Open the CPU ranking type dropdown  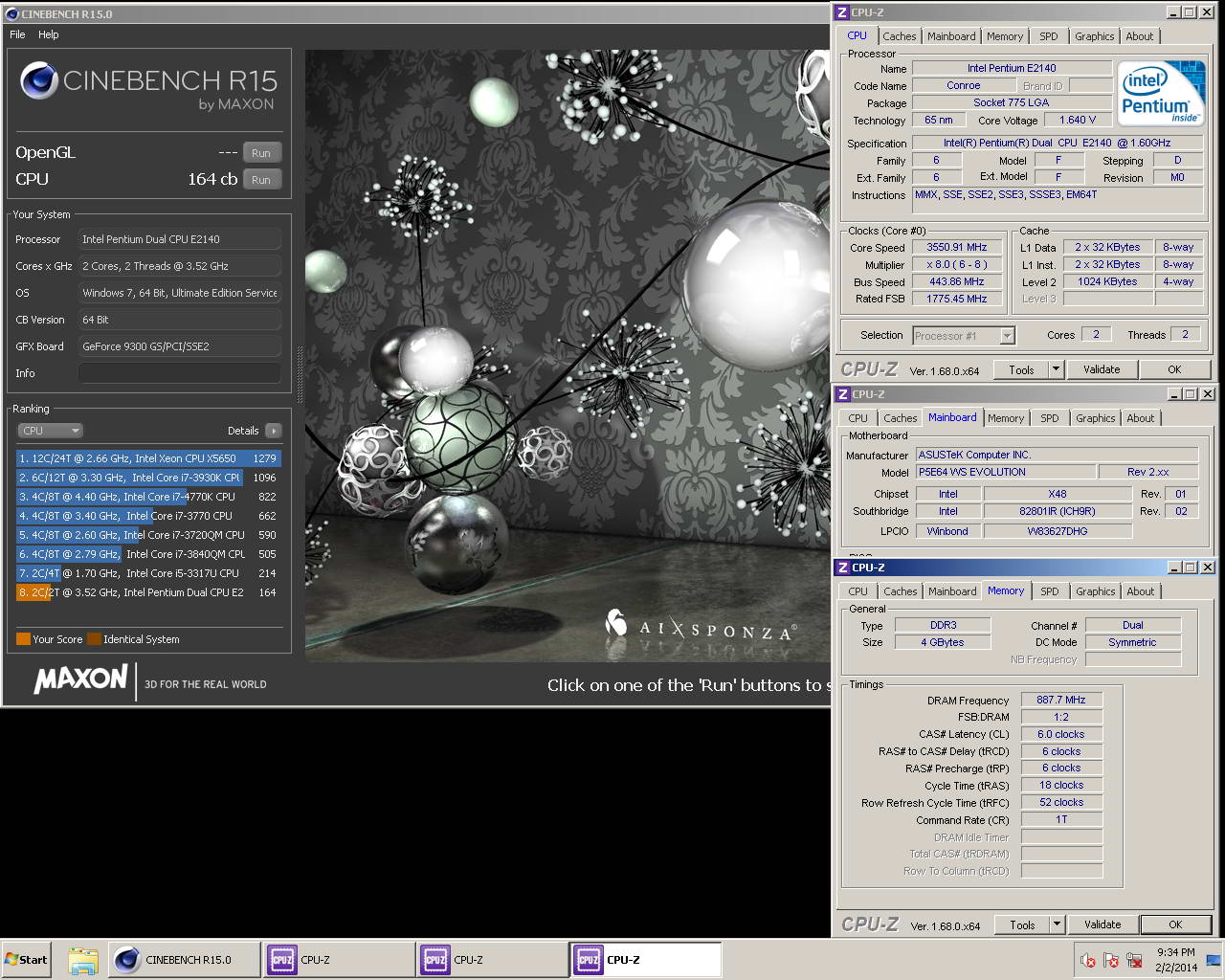pyautogui.click(x=50, y=431)
